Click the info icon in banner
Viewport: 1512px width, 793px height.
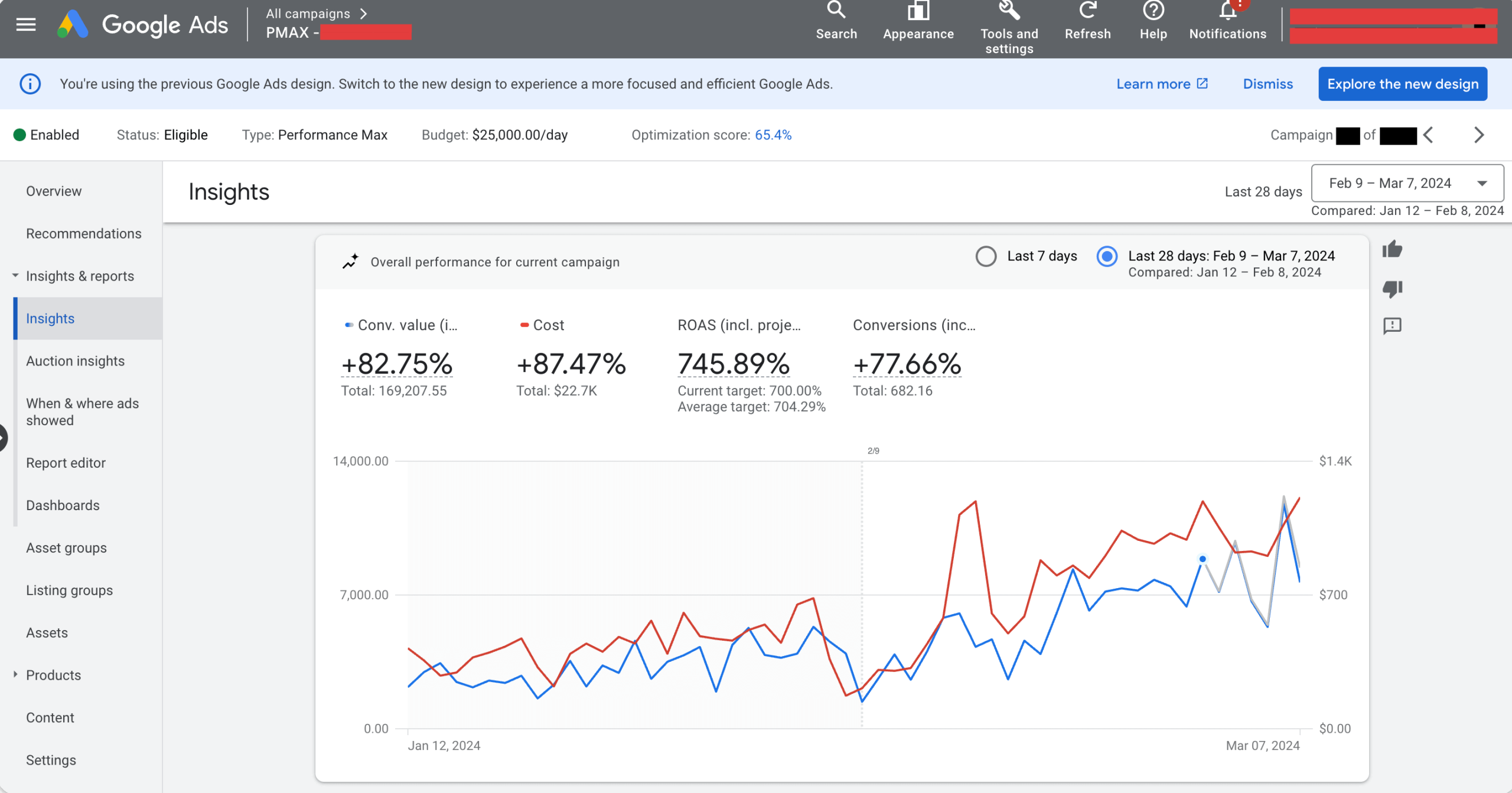30,84
